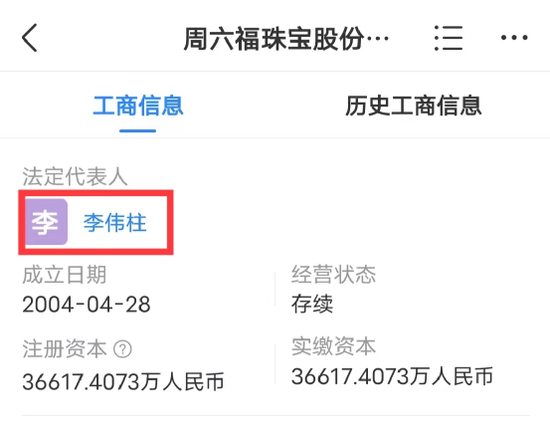
Task: Open the three-dot more options
Action: 514,38
